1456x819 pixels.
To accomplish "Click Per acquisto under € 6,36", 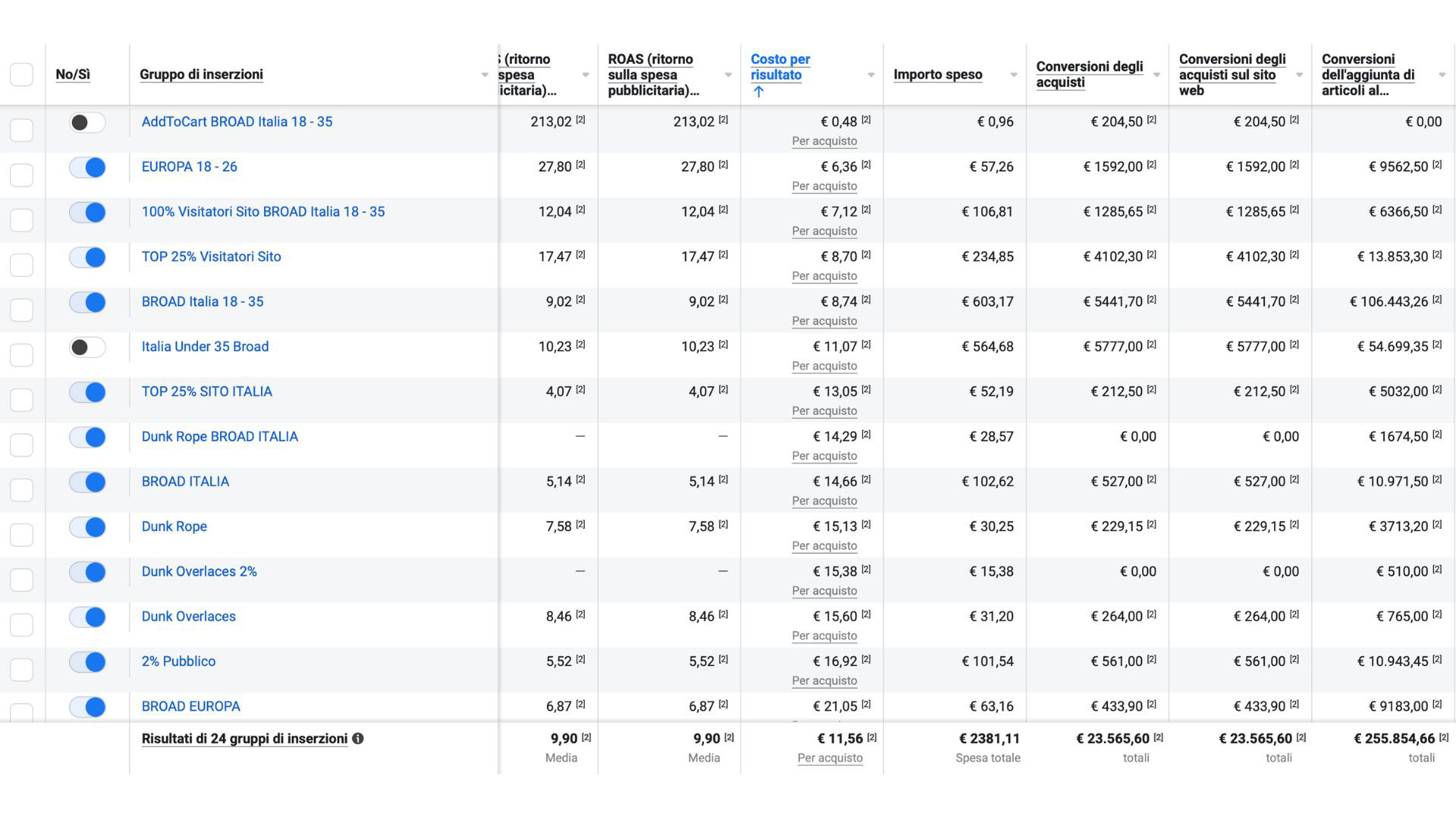I will (824, 186).
